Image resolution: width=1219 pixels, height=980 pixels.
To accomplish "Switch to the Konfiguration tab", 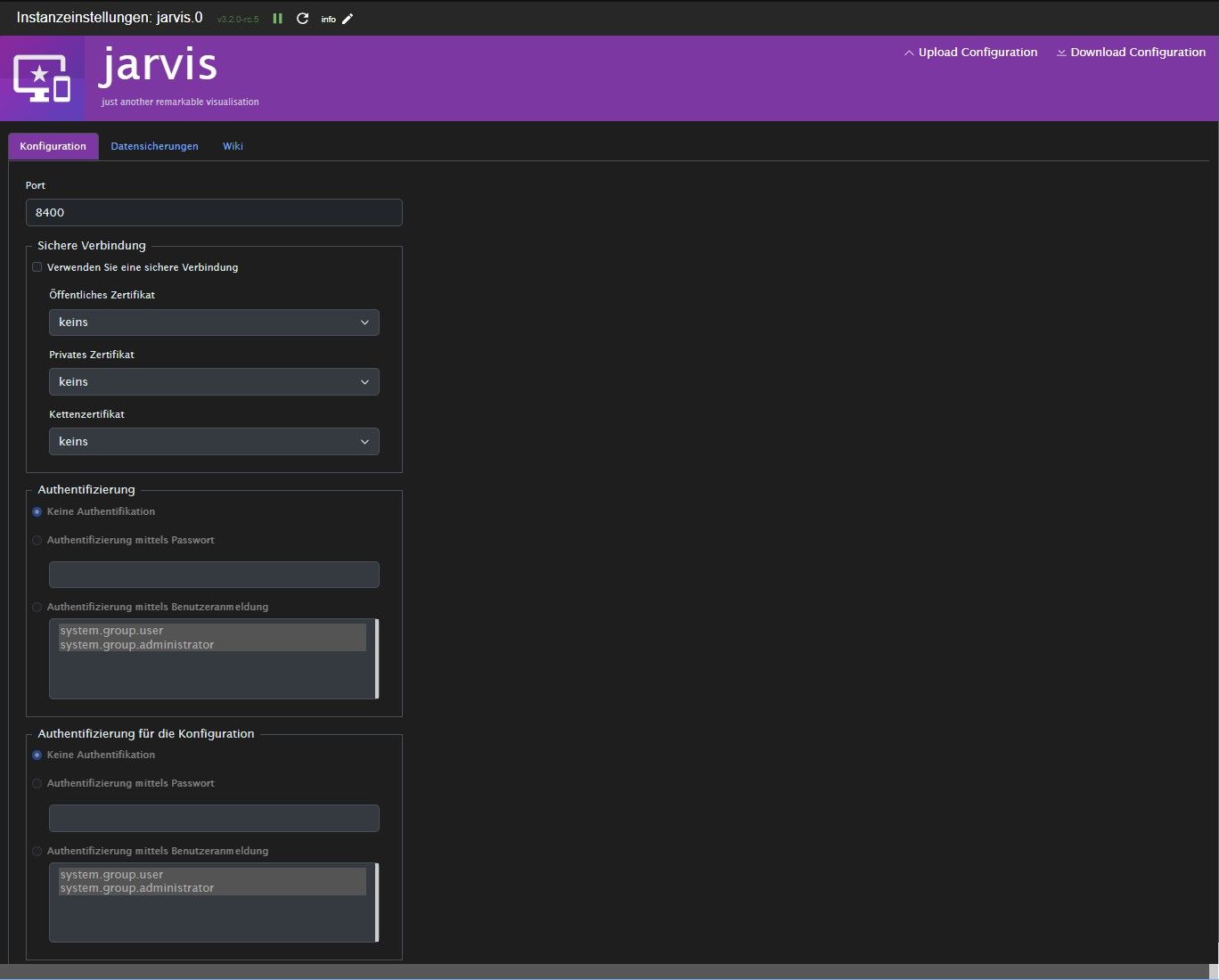I will [53, 146].
